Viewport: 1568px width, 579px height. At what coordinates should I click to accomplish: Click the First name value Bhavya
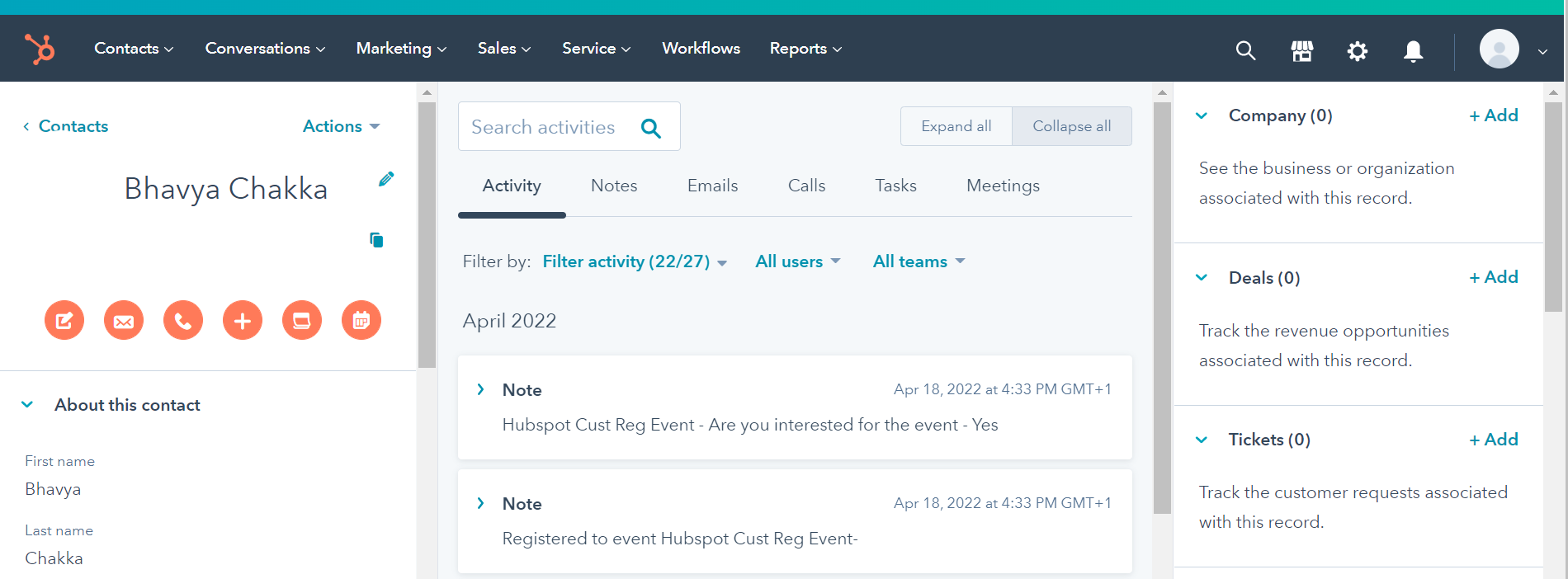pyautogui.click(x=53, y=489)
